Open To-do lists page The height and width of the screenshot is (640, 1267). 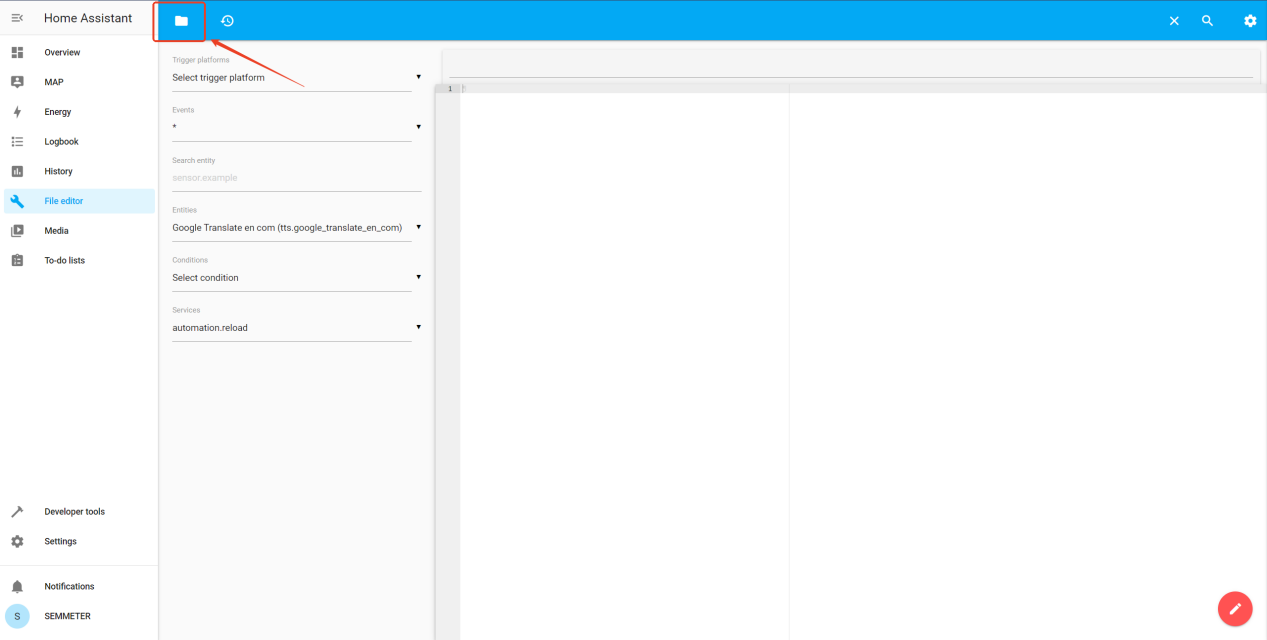point(64,260)
